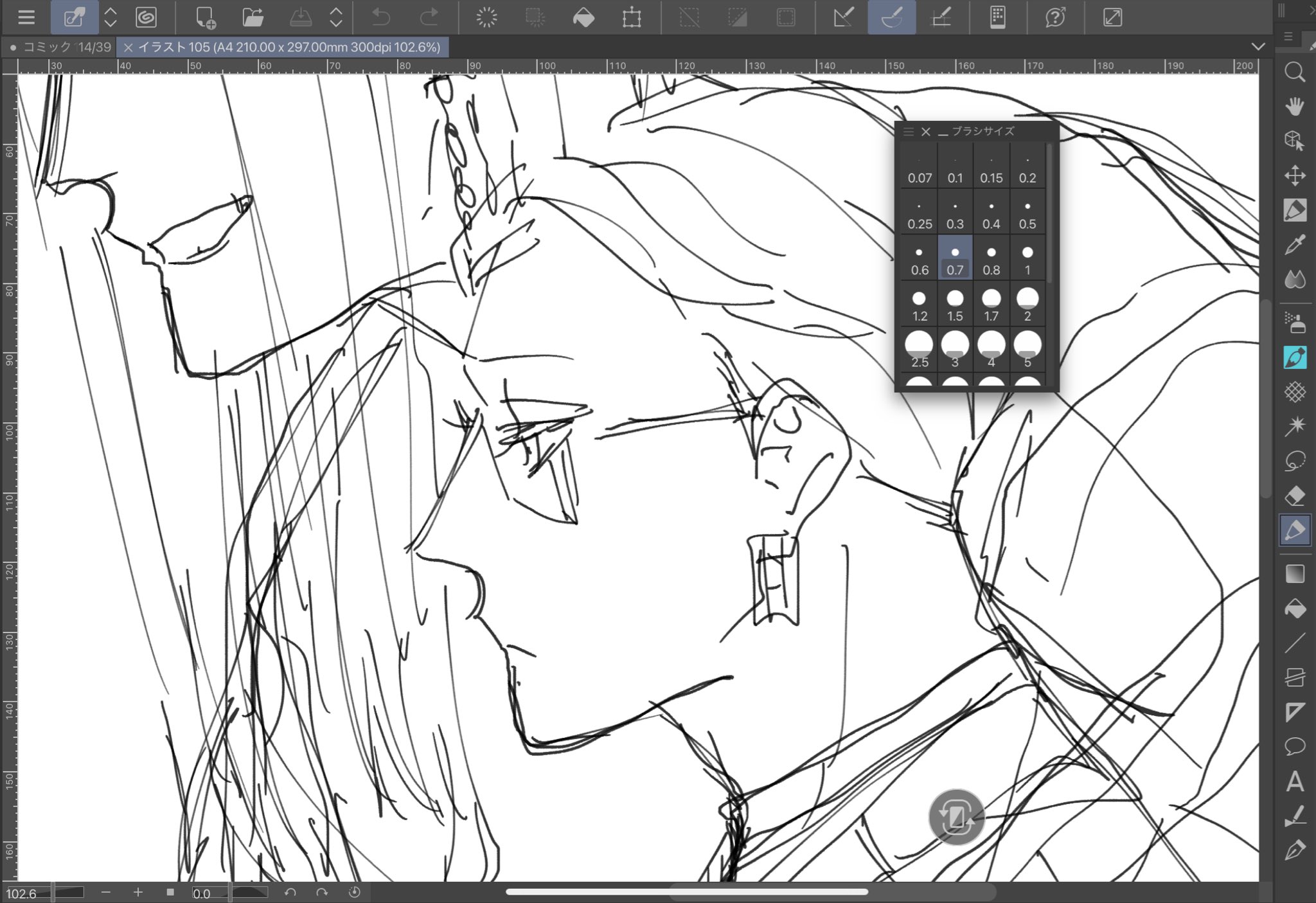Open the hamburger main menu
This screenshot has height=903, width=1316.
point(26,17)
